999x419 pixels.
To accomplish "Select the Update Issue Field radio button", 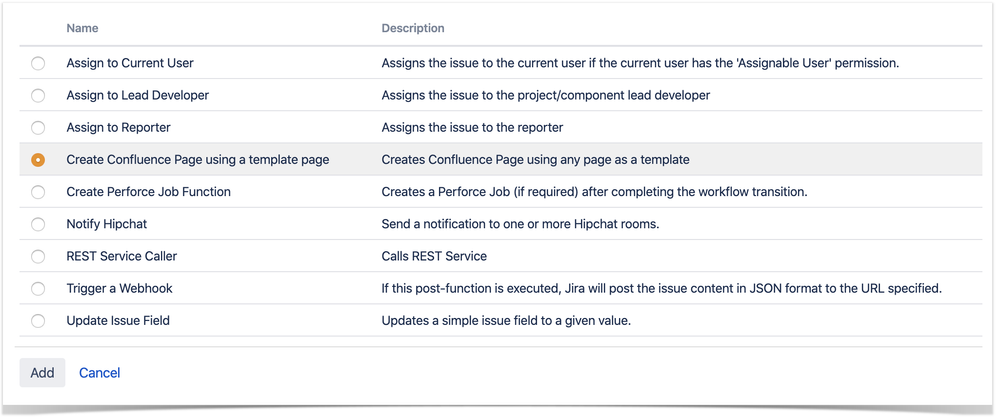I will (38, 321).
